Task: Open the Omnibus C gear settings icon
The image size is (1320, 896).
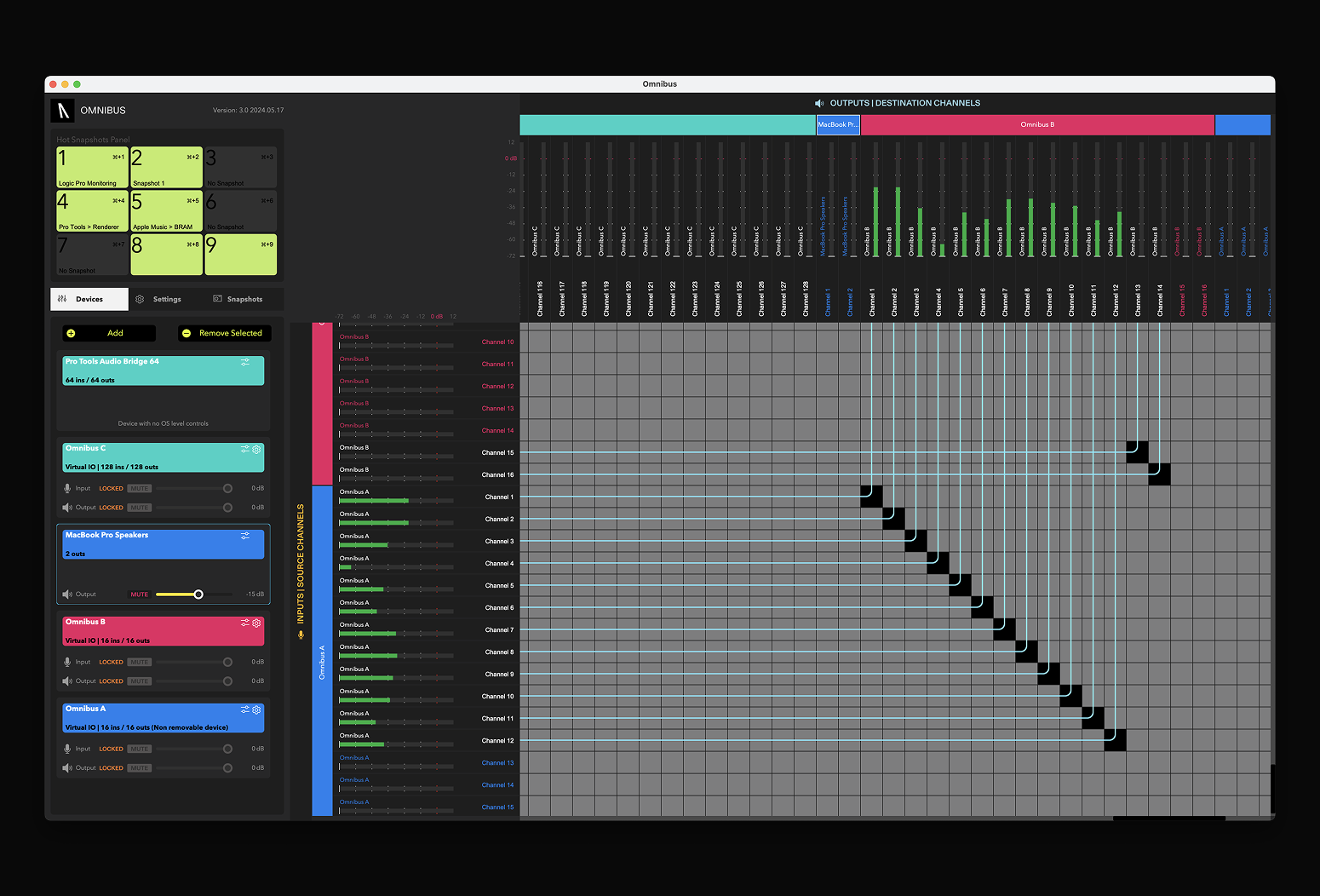Action: (x=256, y=449)
